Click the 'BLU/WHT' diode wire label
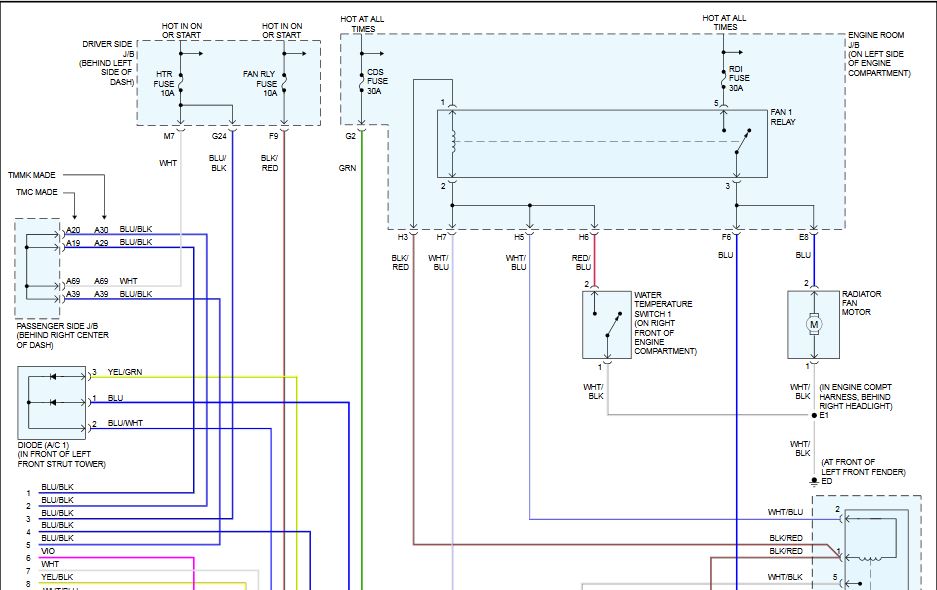 125,423
